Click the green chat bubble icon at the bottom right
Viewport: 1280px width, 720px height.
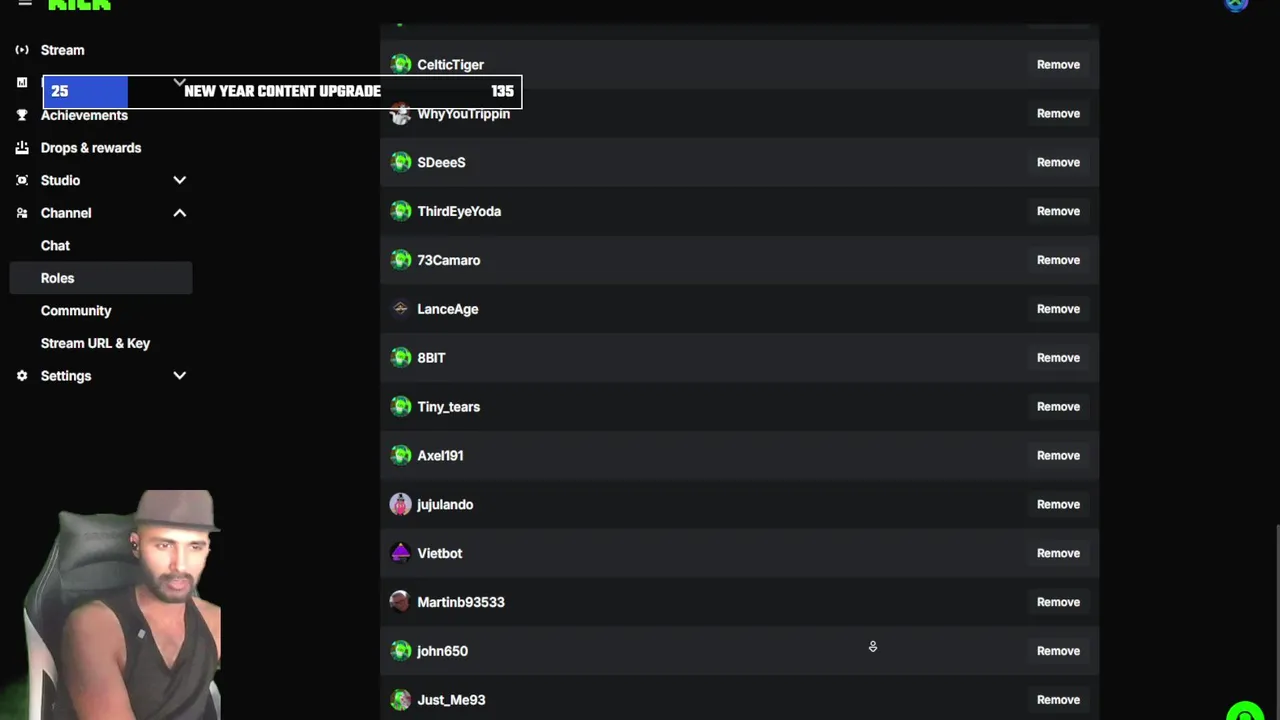tap(1245, 713)
